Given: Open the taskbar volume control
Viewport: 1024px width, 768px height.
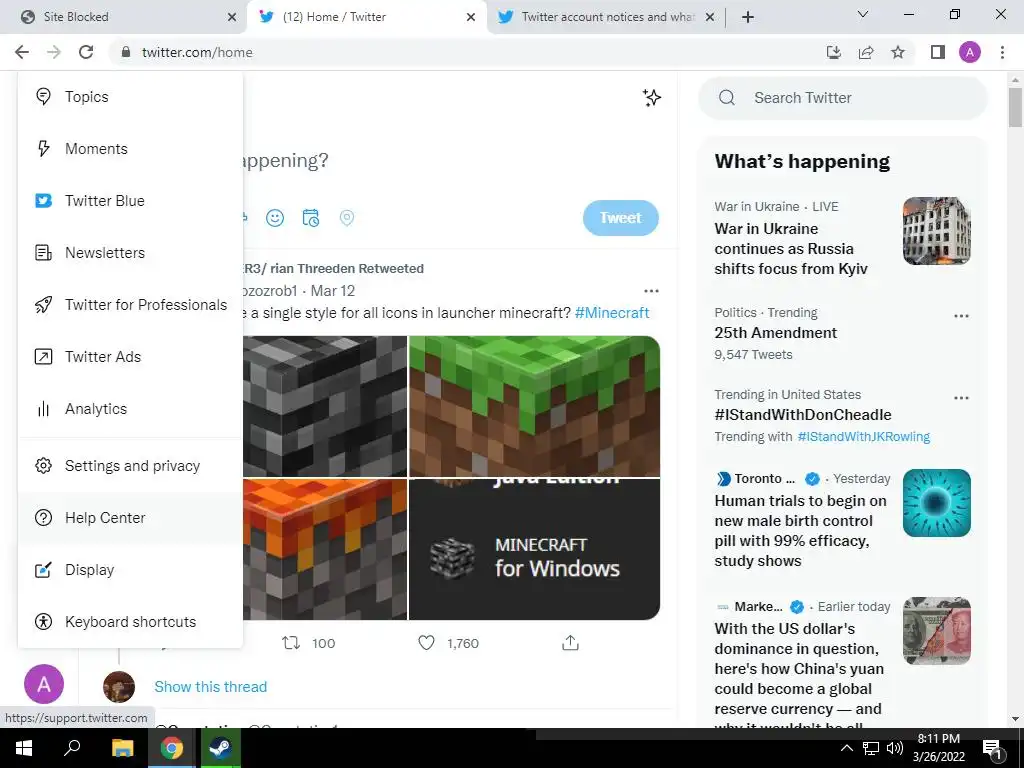Looking at the screenshot, I should point(895,748).
